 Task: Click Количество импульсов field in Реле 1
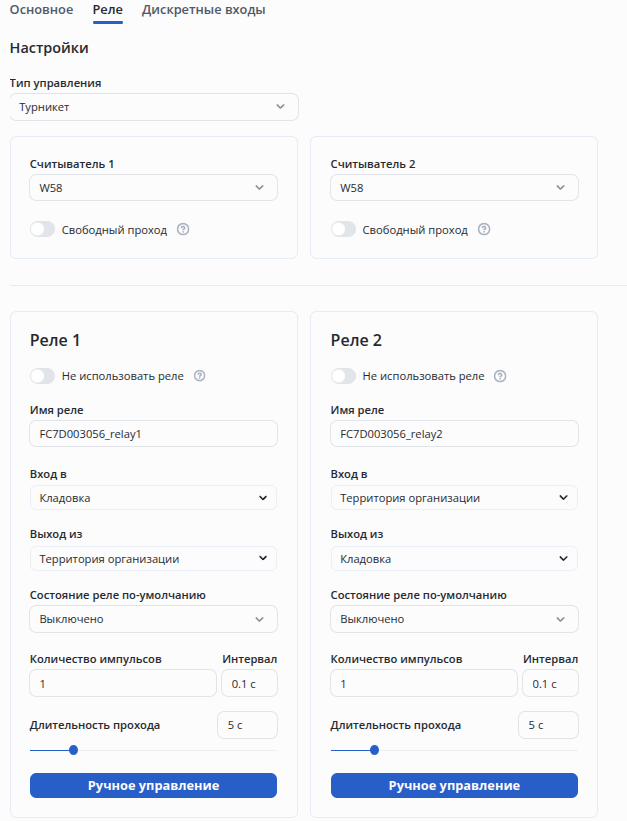click(x=123, y=684)
